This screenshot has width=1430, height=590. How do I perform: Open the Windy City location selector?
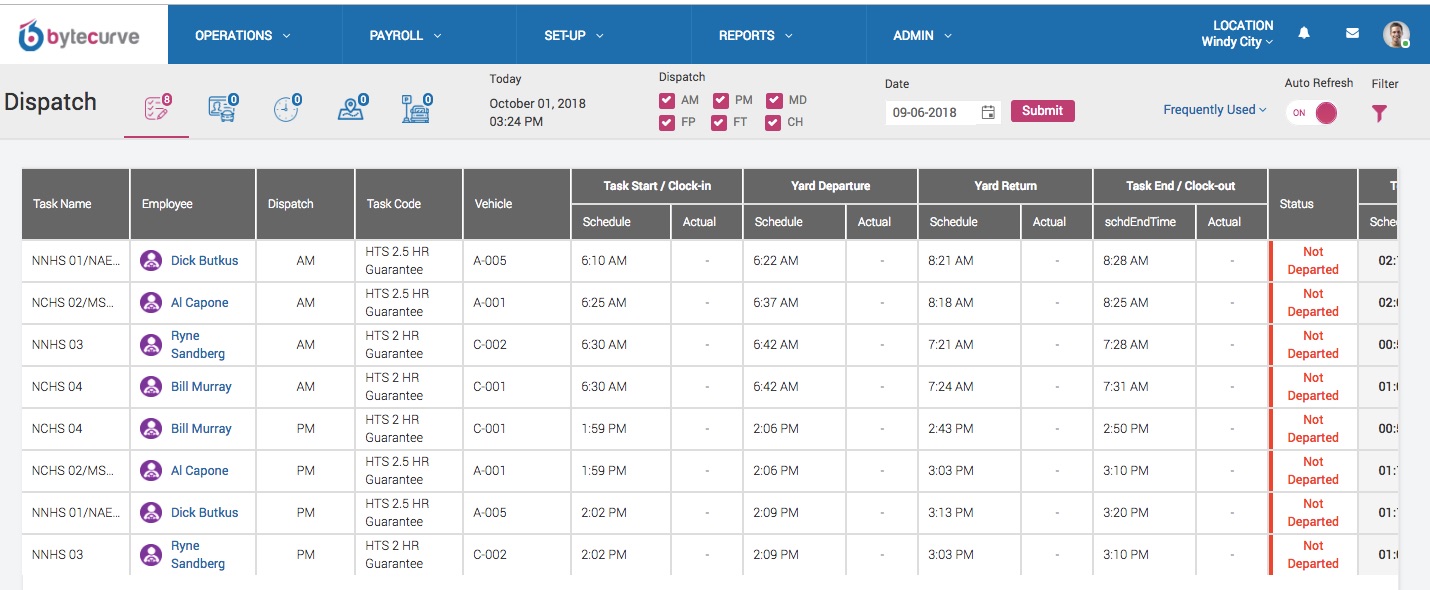click(1237, 40)
